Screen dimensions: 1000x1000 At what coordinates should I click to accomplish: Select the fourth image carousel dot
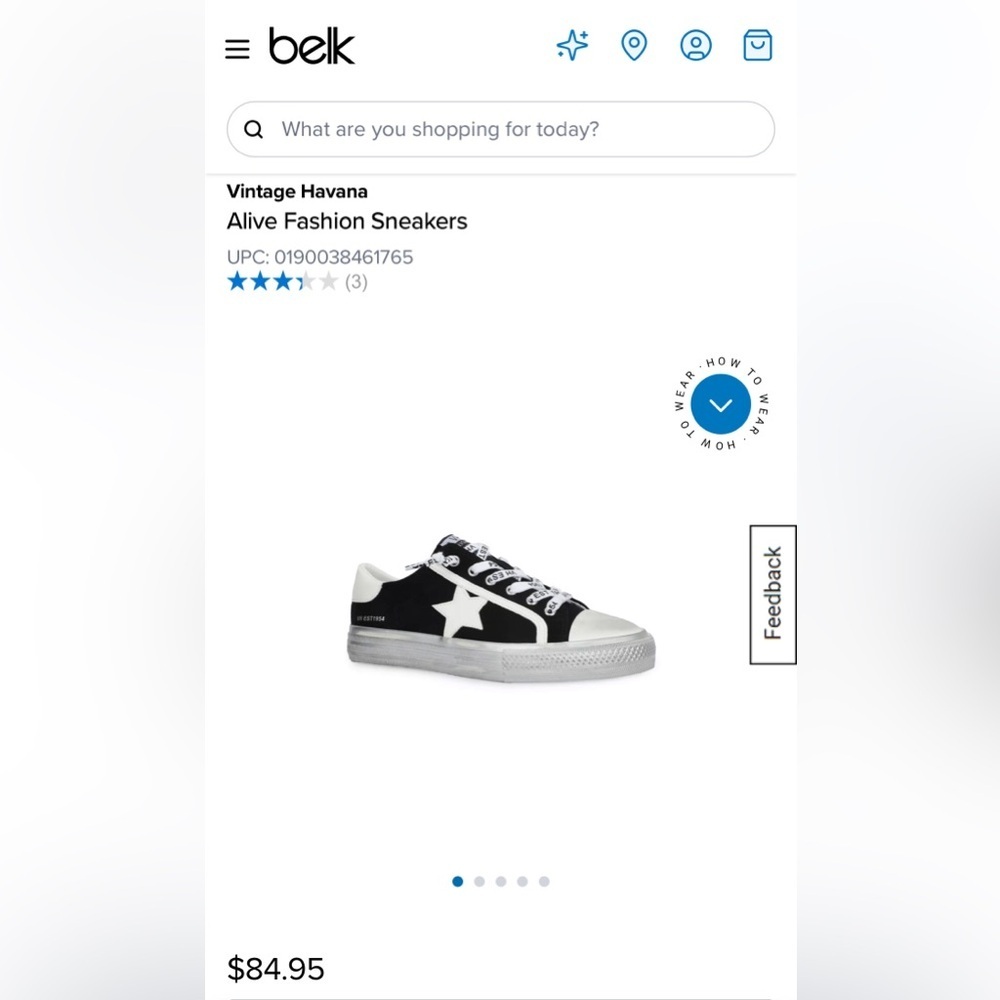coord(522,881)
